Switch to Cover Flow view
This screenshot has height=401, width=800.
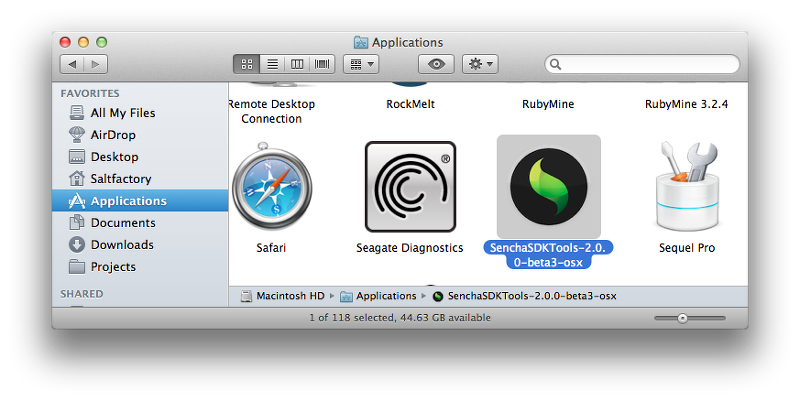(x=322, y=64)
